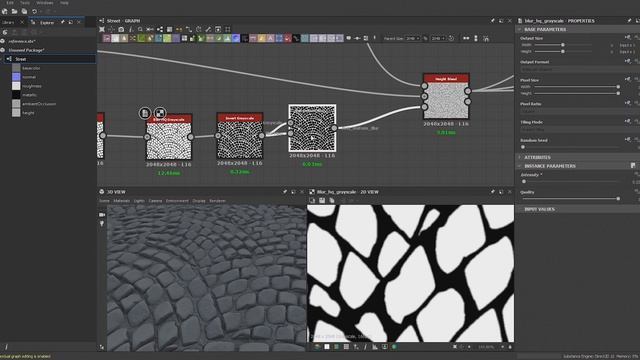Expand the Attributes section
640x360 pixels.
520,157
